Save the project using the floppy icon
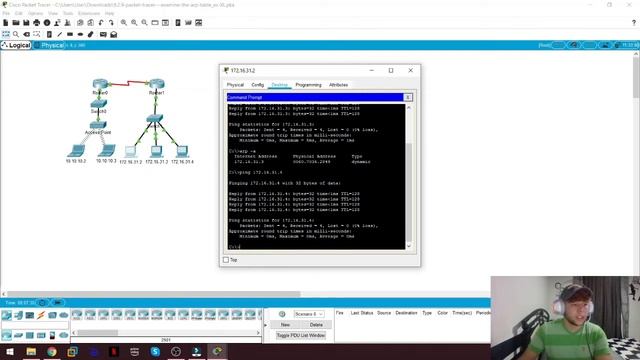Screen dimensions: 640x360 pos(26,23)
